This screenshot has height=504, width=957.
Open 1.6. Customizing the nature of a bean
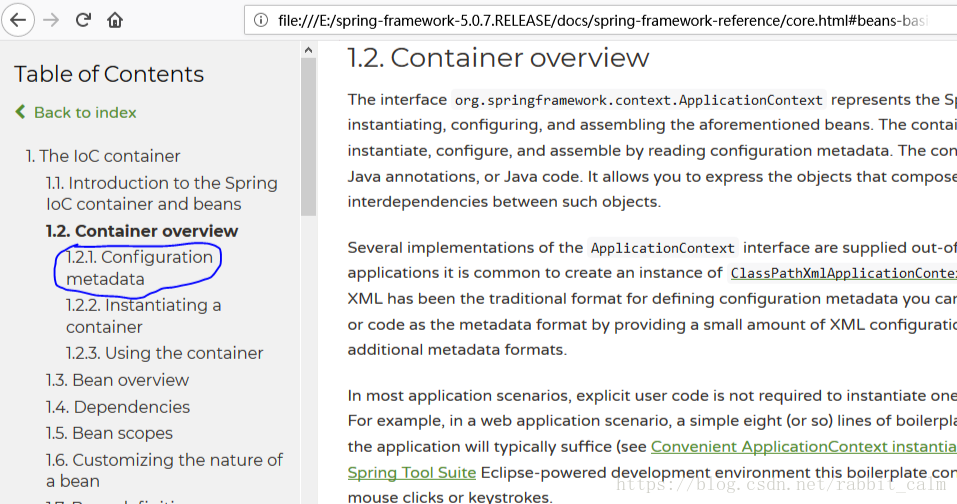click(164, 470)
